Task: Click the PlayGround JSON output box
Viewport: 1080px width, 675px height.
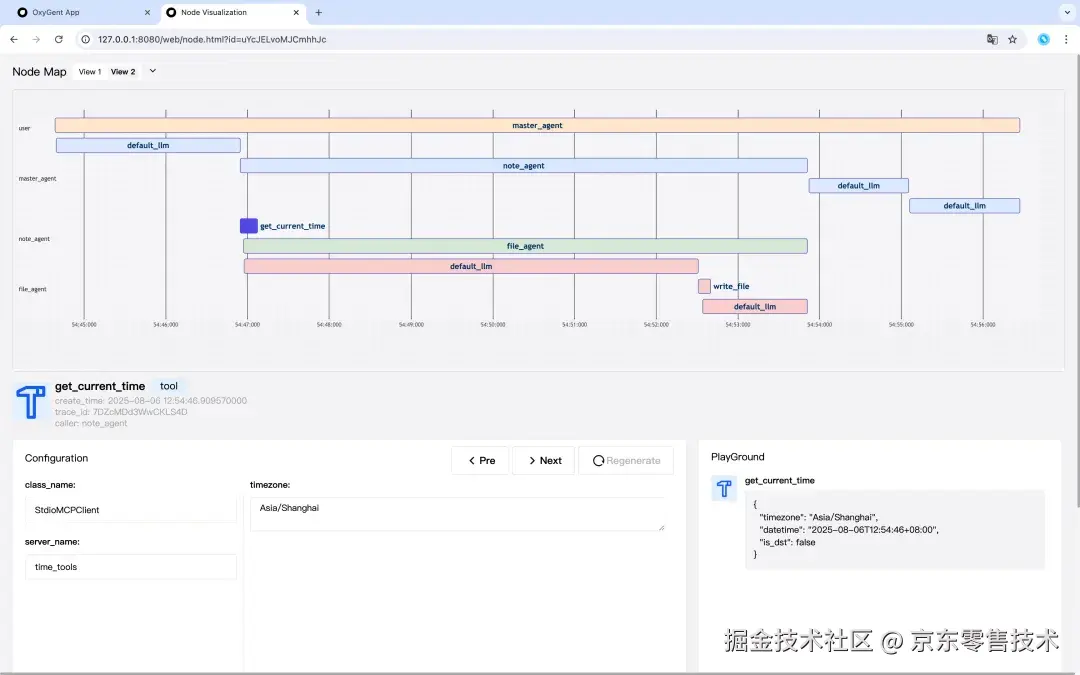Action: (895, 530)
